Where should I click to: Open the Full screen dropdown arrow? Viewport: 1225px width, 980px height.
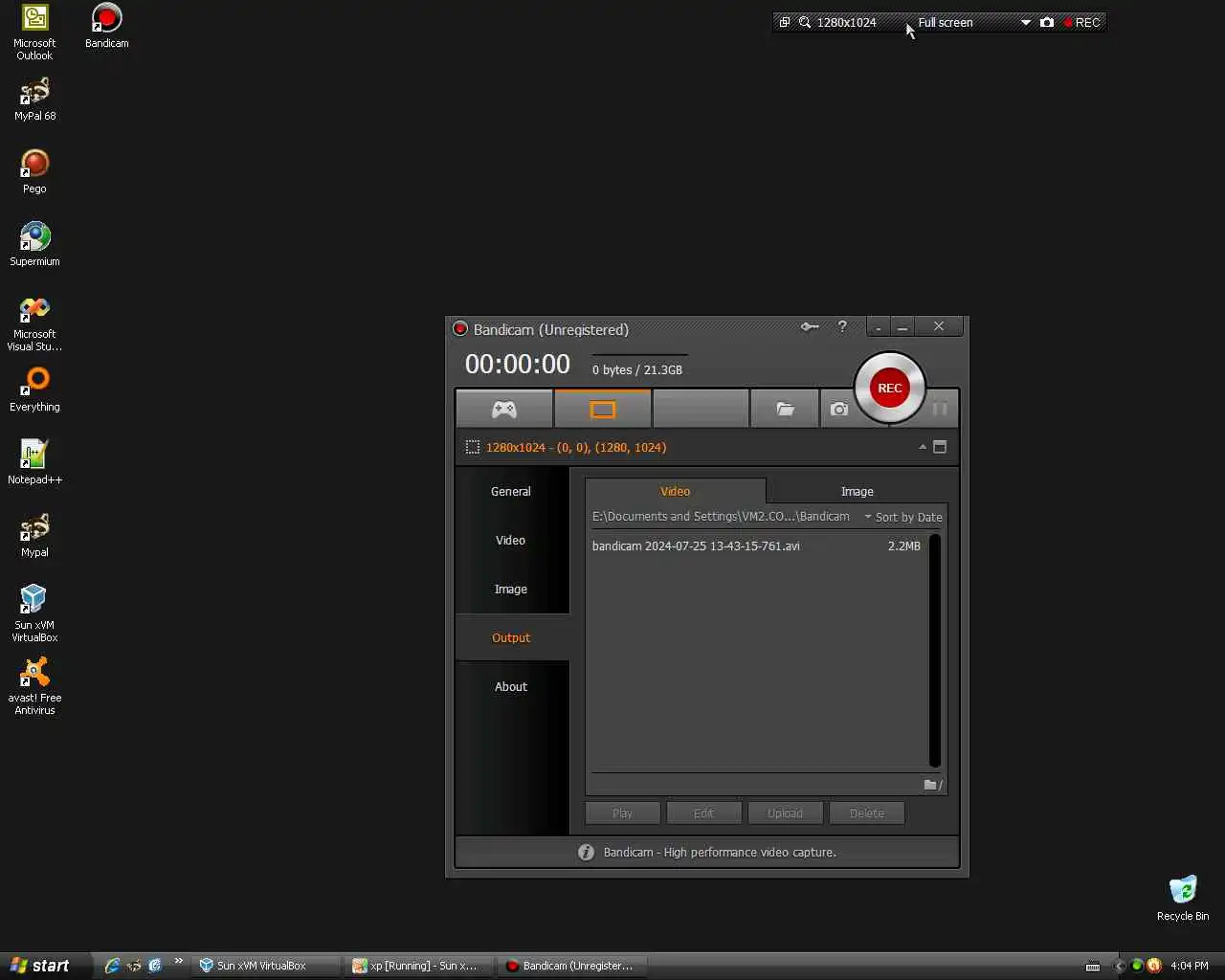(1026, 22)
